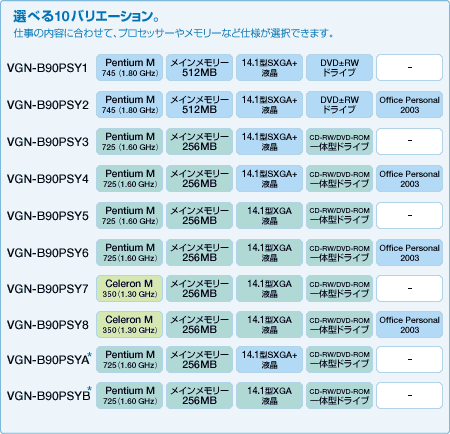This screenshot has height=434, width=450.
Task: Click the CD-RW/DVD-ROM drive cell for VGN-B90PSYA
Action: coord(339,359)
